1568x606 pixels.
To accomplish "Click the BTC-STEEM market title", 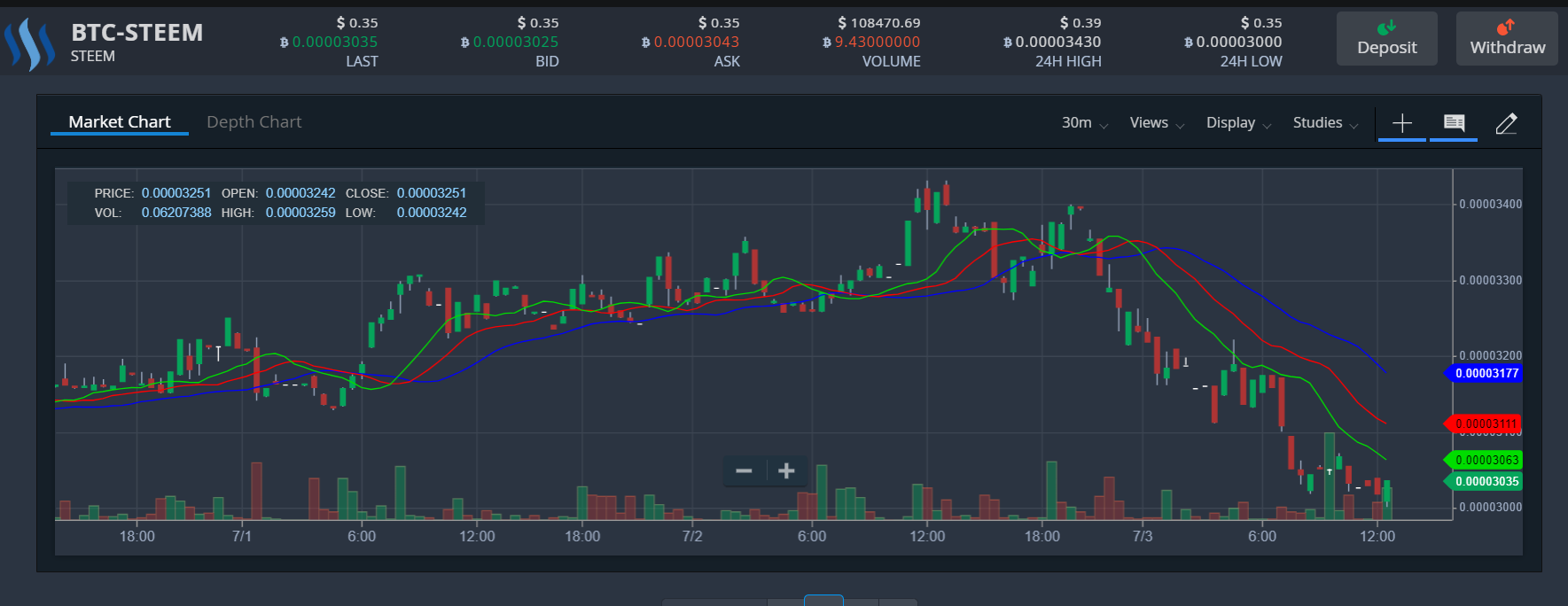I will 137,33.
